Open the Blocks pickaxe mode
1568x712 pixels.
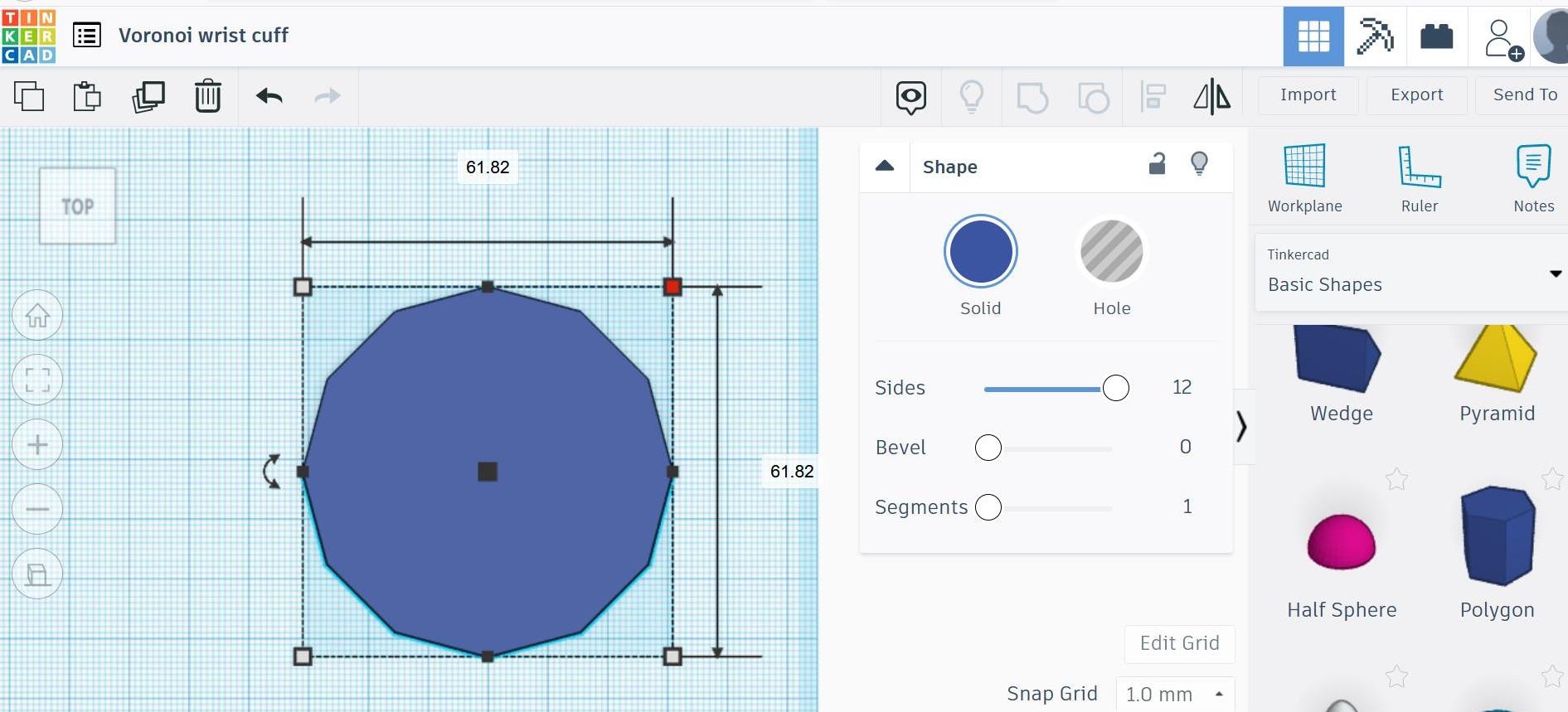[x=1375, y=36]
